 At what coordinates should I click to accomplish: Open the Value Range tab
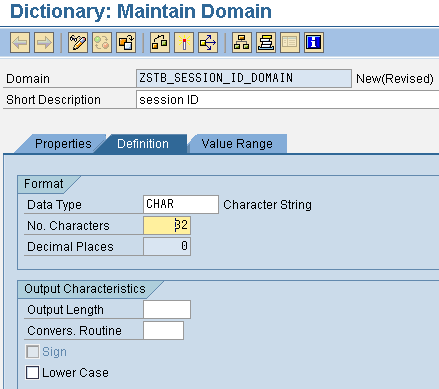pyautogui.click(x=237, y=144)
